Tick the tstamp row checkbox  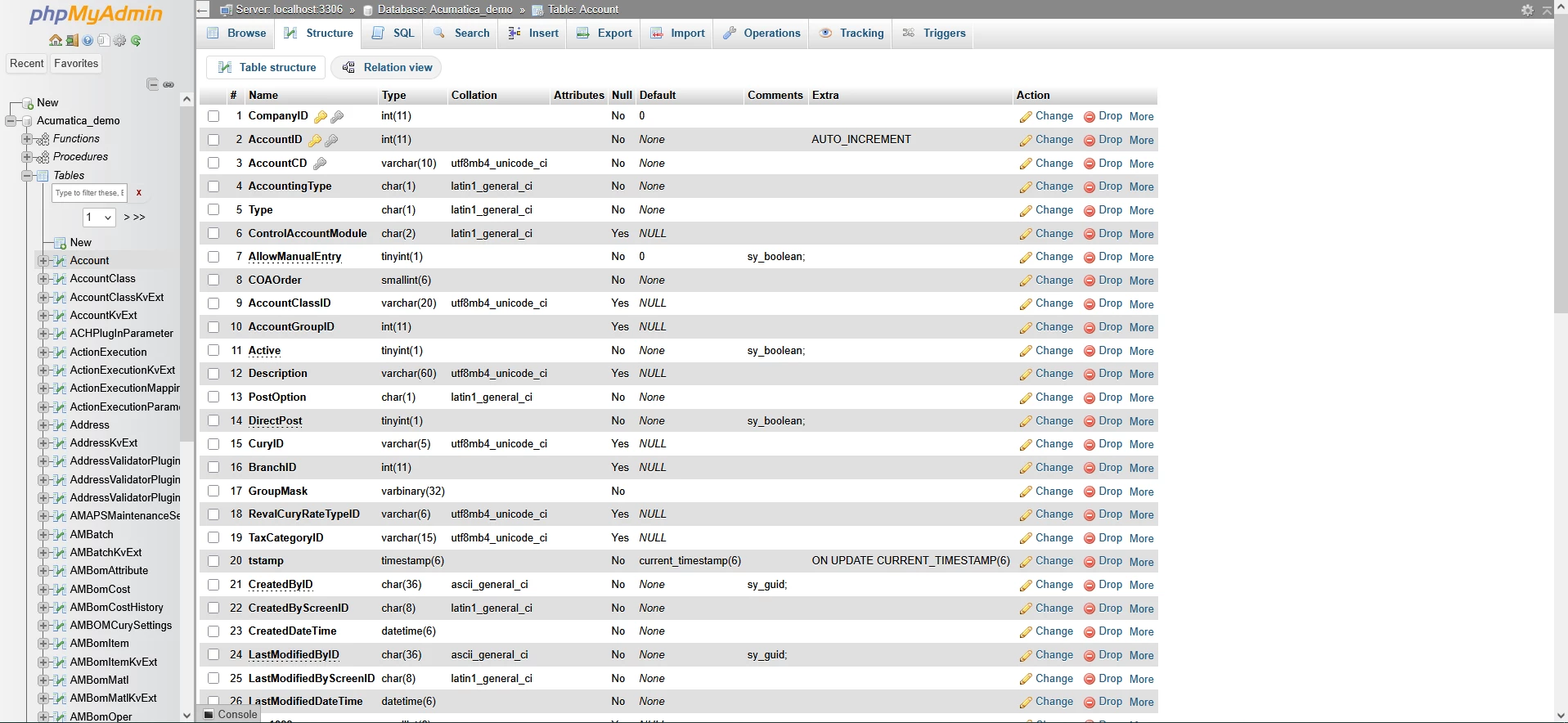(213, 561)
